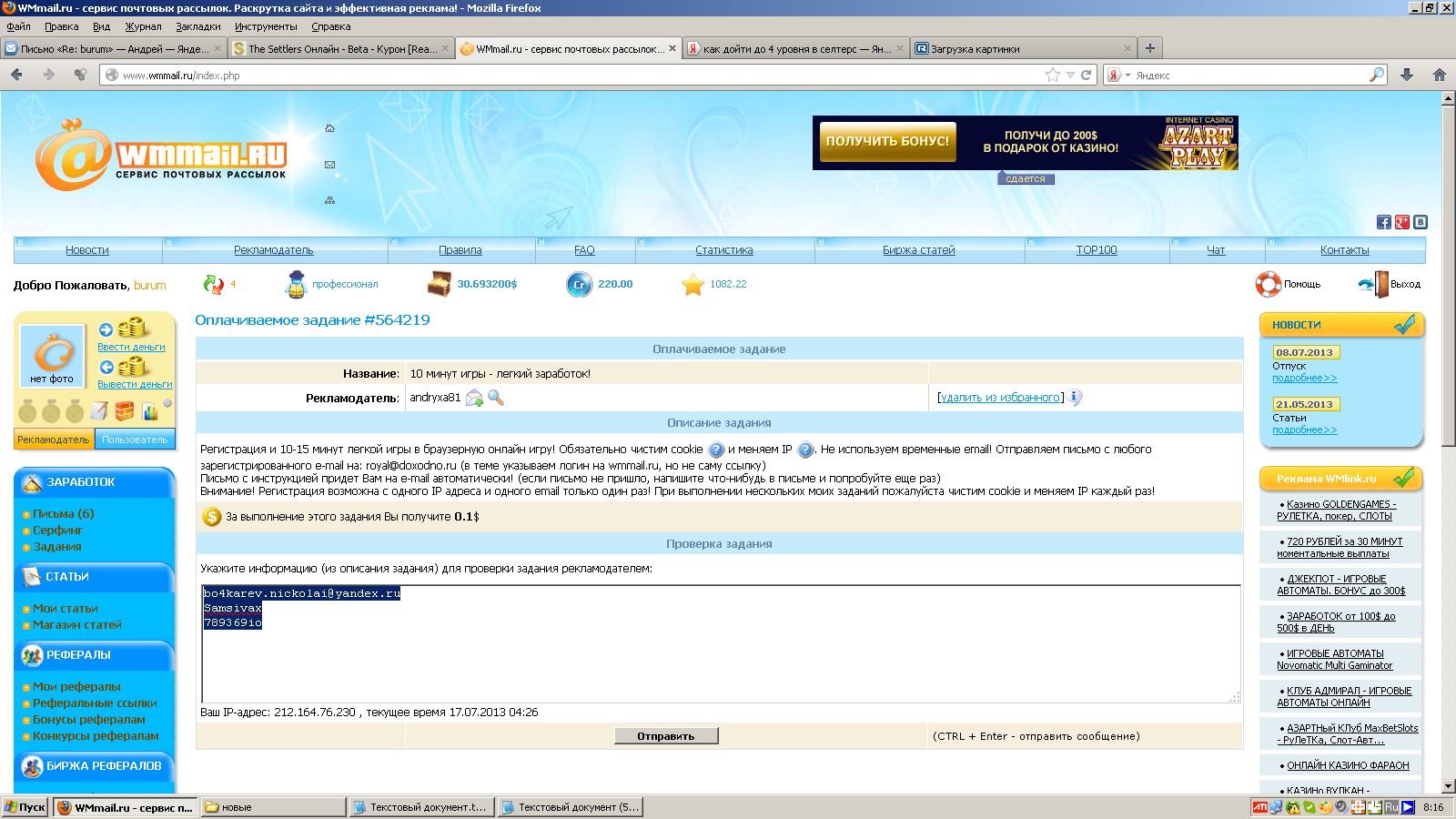Viewport: 1456px width, 819px height.
Task: Click the sitemap icon beside the wmmail logo
Action: [329, 200]
